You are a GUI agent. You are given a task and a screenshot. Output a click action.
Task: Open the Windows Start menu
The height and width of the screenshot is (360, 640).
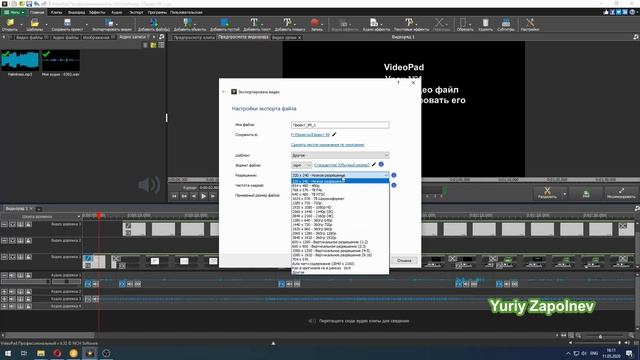point(7,353)
